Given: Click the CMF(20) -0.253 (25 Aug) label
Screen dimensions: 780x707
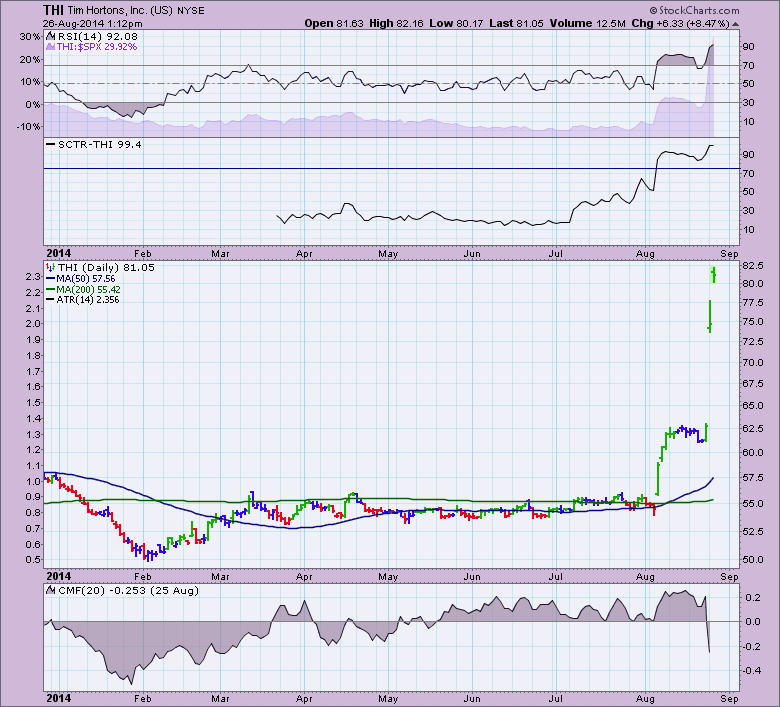Looking at the screenshot, I should pos(128,591).
